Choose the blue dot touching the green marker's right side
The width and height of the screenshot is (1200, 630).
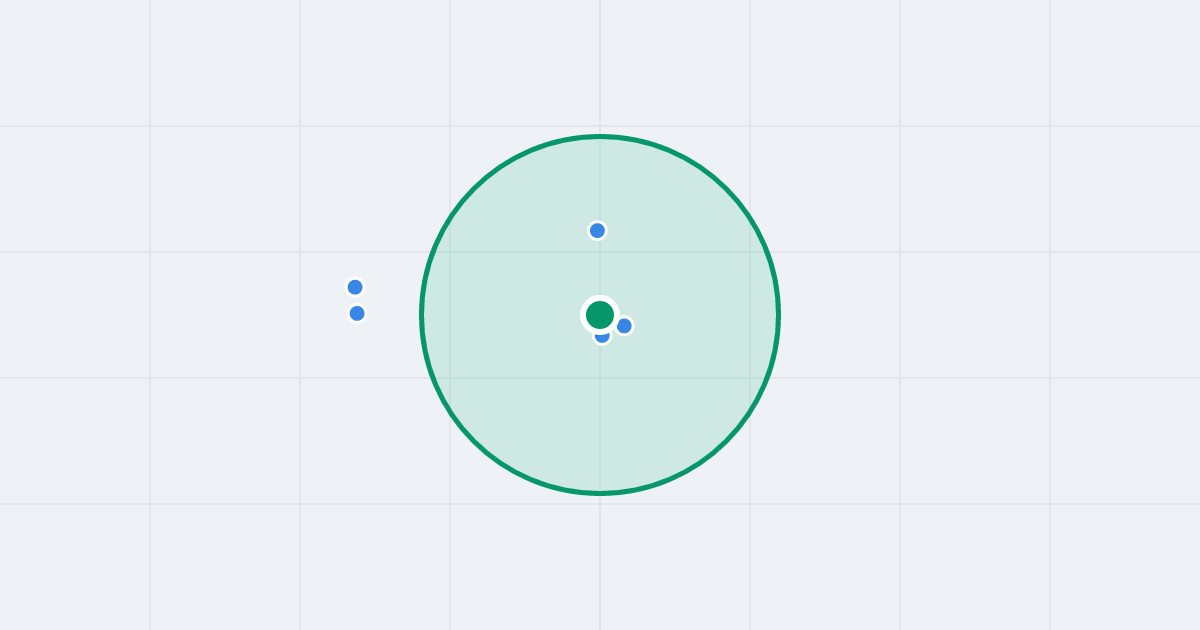(x=624, y=326)
